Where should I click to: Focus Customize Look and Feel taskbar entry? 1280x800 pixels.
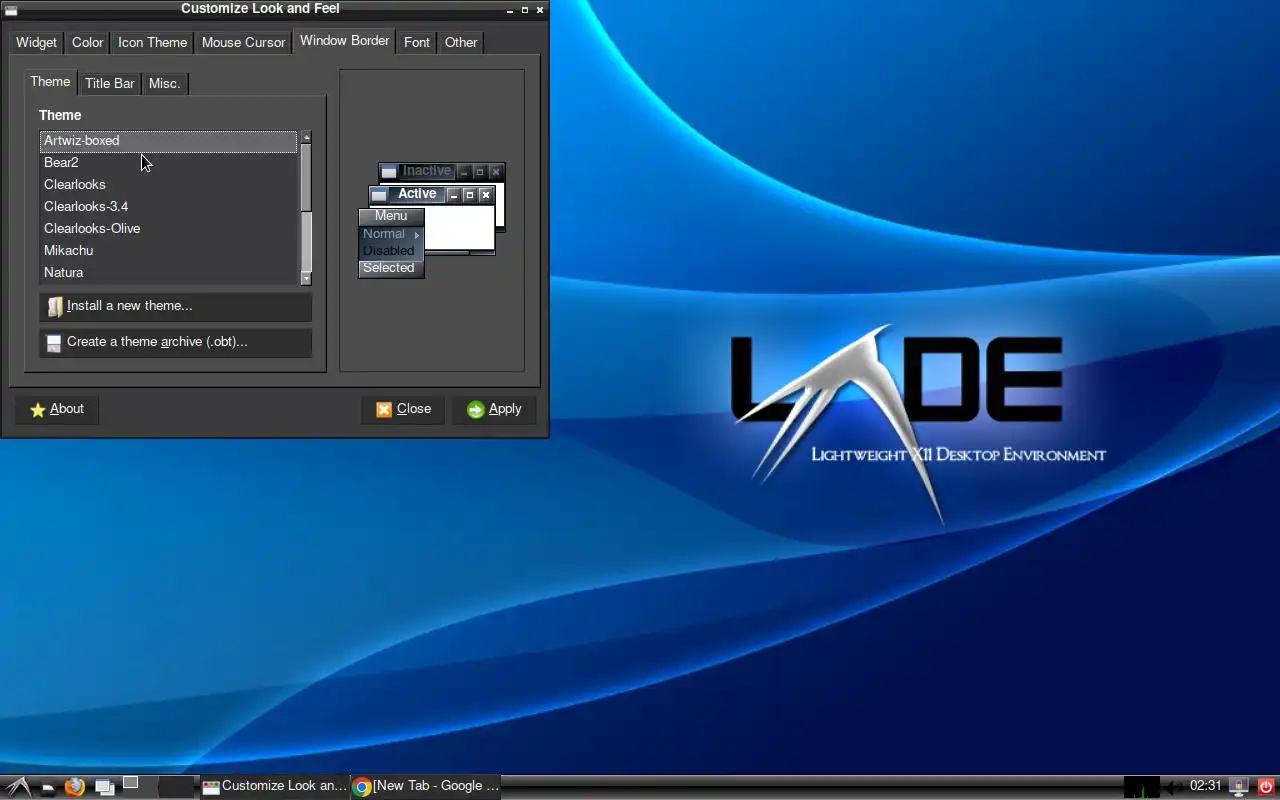coord(275,786)
